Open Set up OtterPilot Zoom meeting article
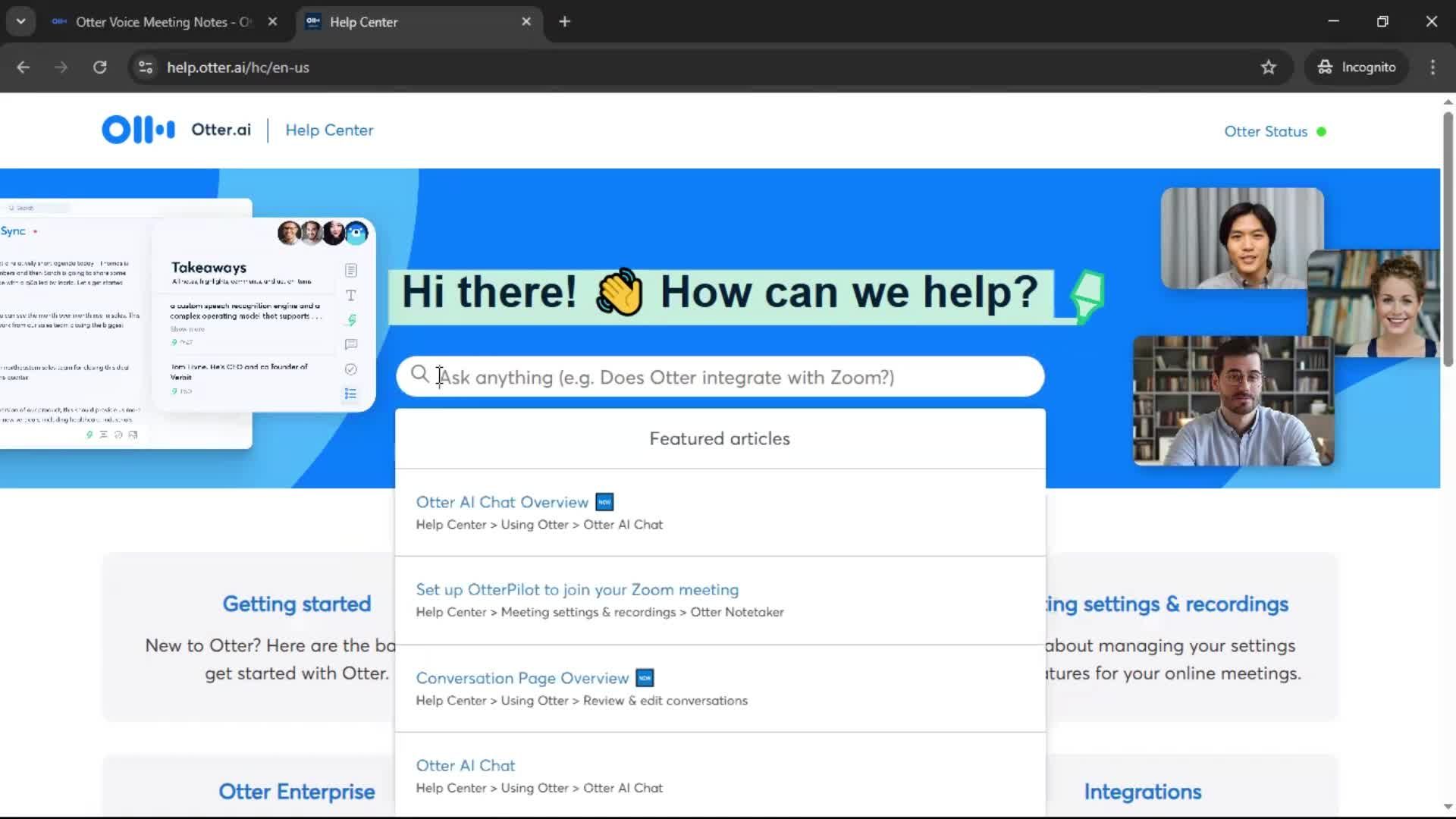Image resolution: width=1456 pixels, height=819 pixels. 577,590
